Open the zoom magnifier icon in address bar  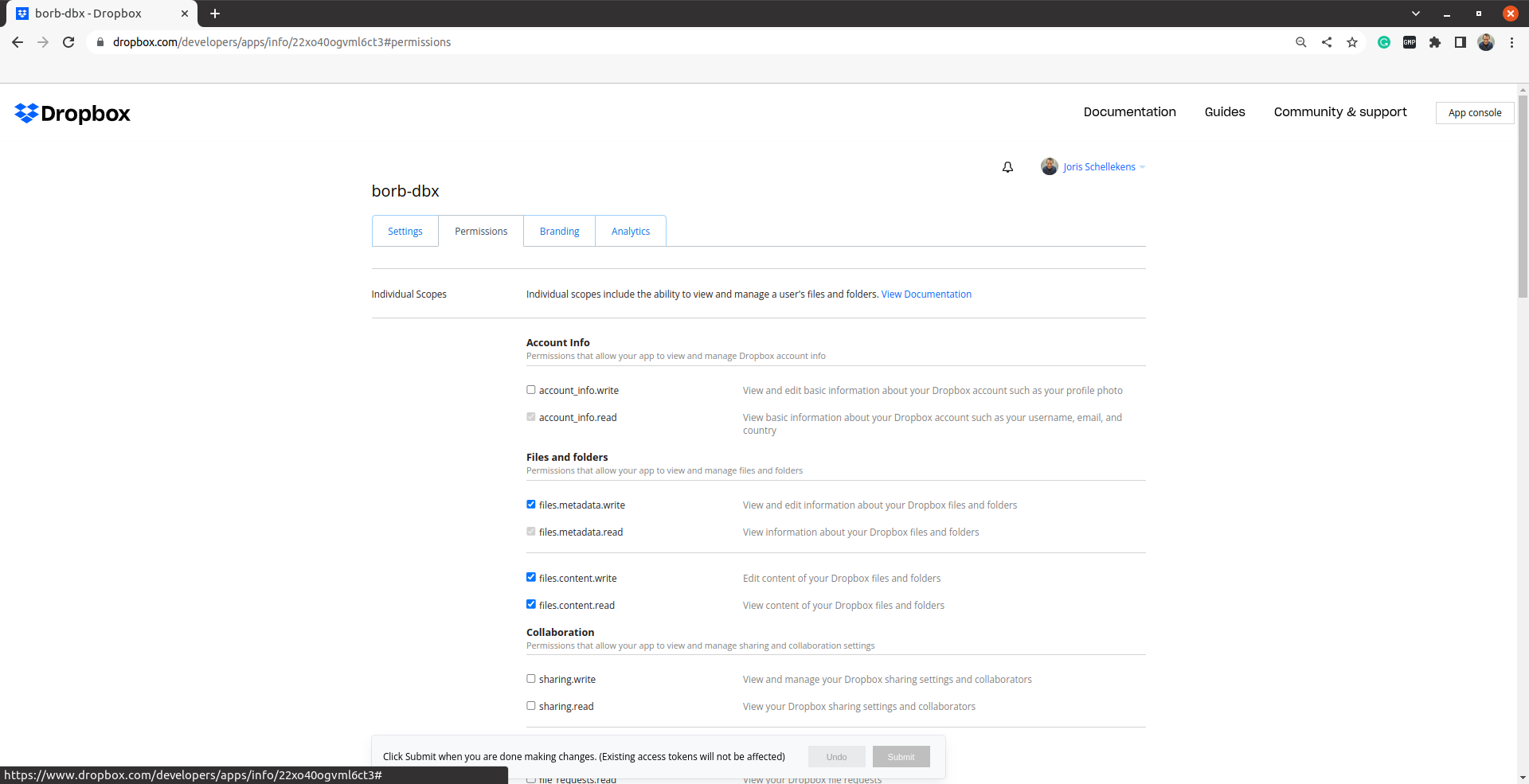coord(1301,42)
